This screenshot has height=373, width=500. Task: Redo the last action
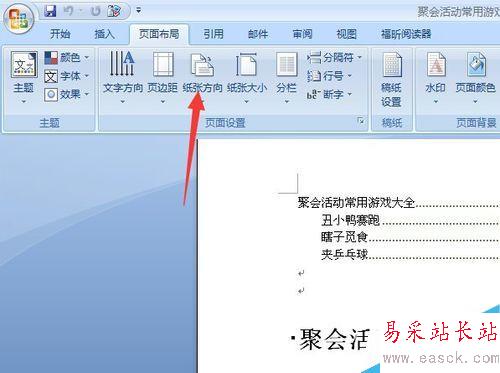tap(96, 11)
